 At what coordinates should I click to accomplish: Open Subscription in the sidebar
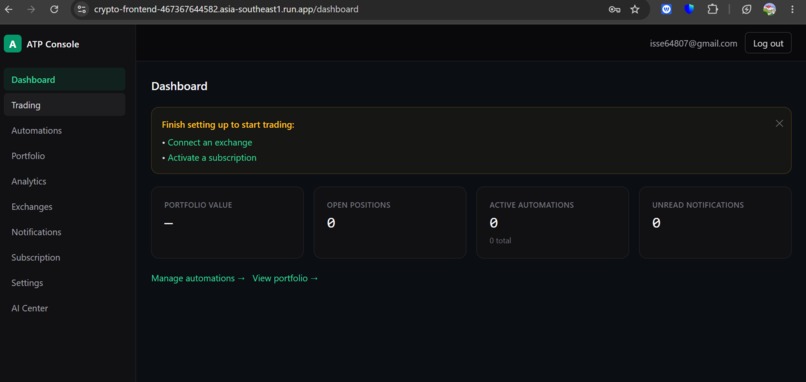pyautogui.click(x=64, y=258)
